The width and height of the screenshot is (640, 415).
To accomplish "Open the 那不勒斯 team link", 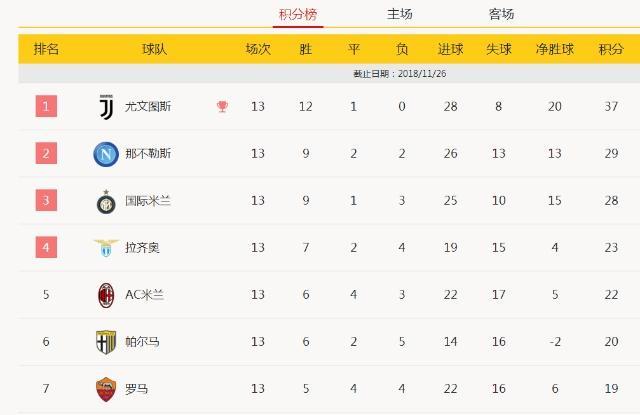I will [x=148, y=154].
